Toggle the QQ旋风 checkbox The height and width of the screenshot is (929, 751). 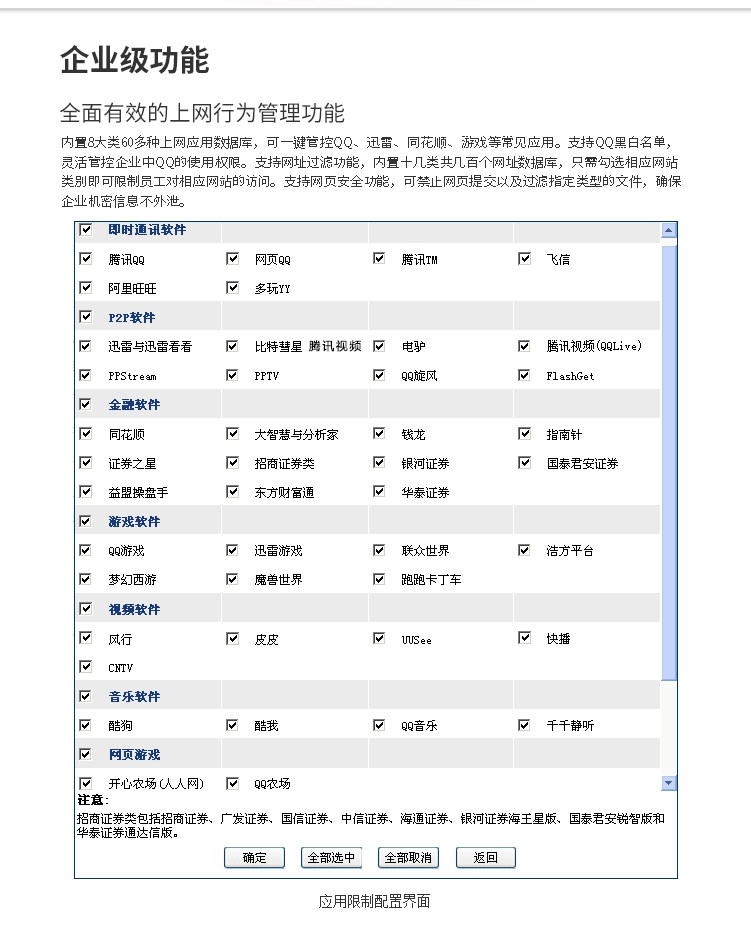379,375
